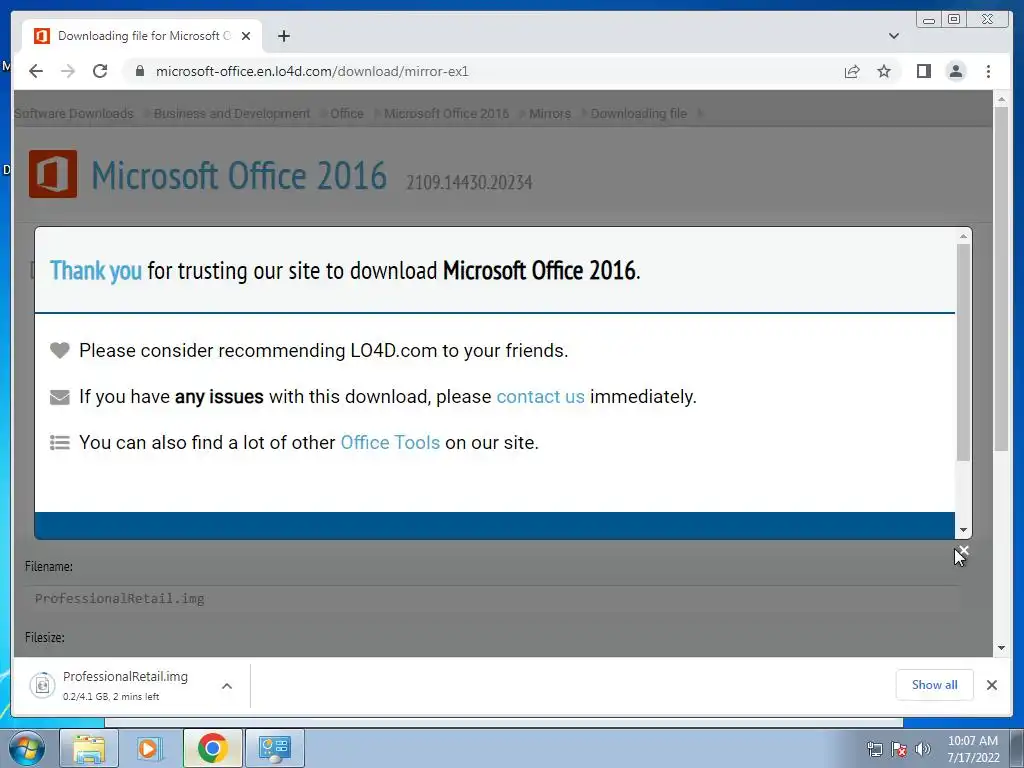This screenshot has width=1024, height=768.
Task: Click the list icon in the popup
Action: (x=59, y=443)
